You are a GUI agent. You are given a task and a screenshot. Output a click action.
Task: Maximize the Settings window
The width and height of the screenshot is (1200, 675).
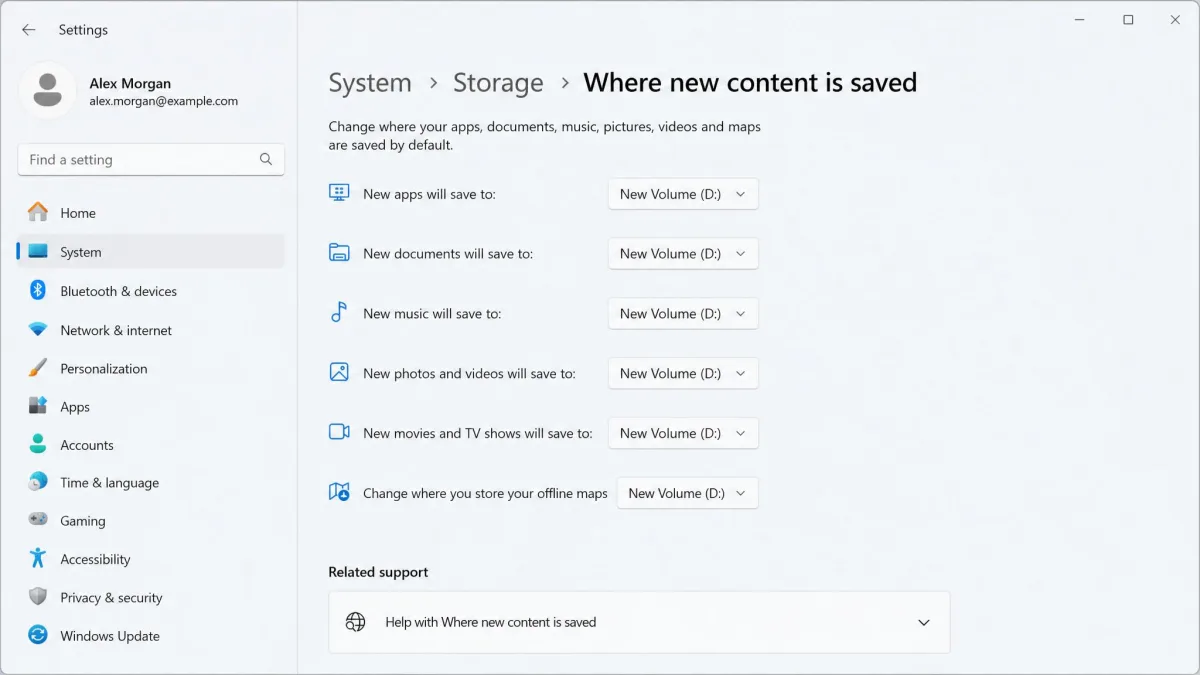[1128, 20]
